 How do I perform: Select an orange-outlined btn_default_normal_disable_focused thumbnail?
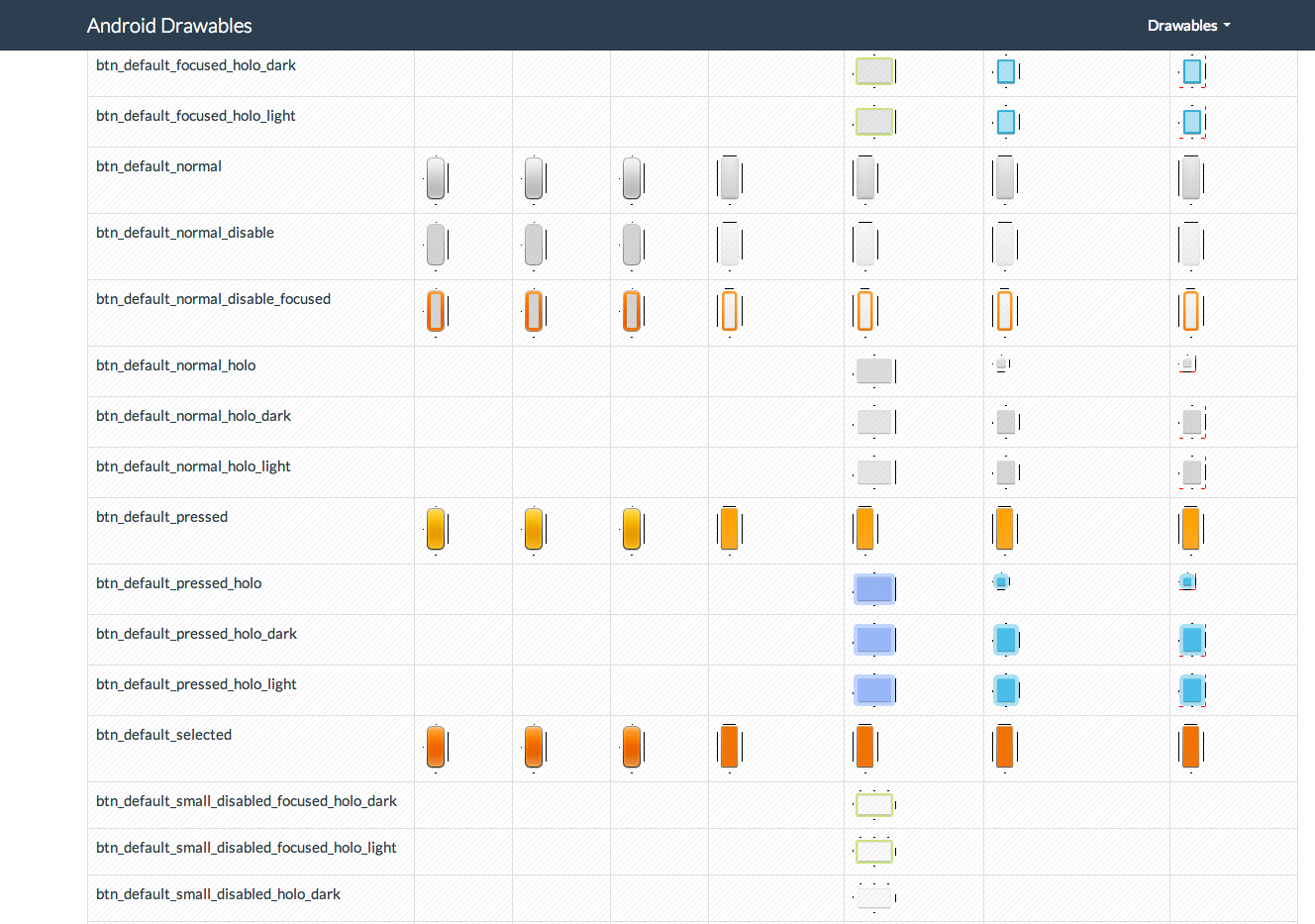(x=436, y=311)
